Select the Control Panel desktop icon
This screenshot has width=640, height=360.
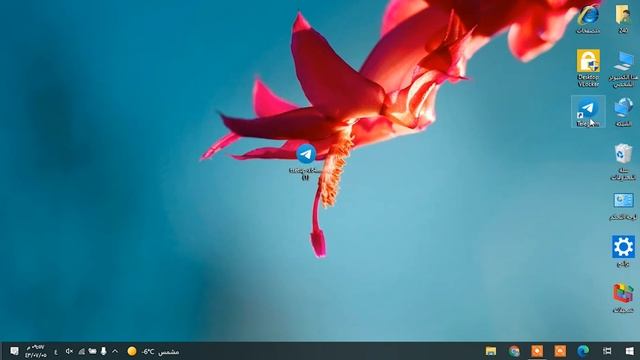[x=623, y=207]
